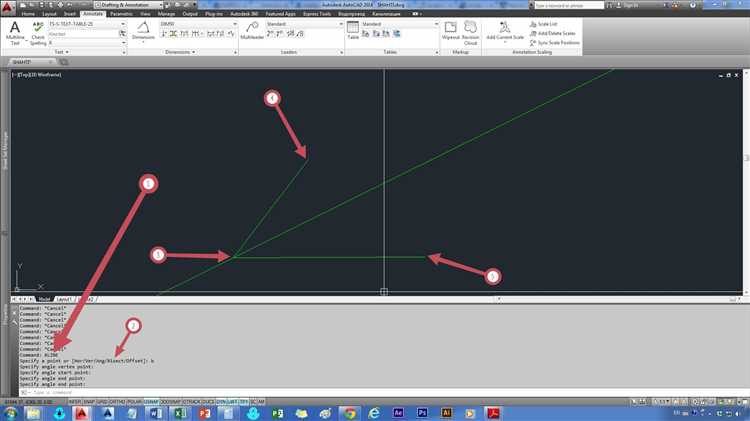This screenshot has width=750, height=421.
Task: Toggle 3DOSNAP in status bar
Action: coord(170,402)
